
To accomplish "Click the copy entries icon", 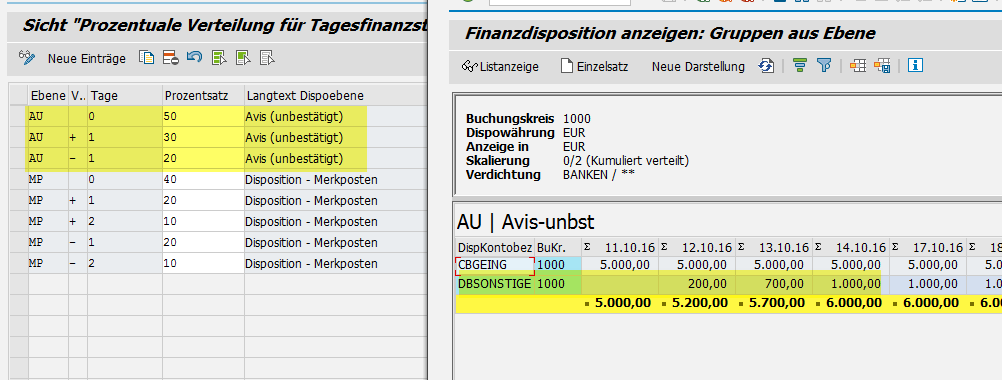I will pos(147,58).
